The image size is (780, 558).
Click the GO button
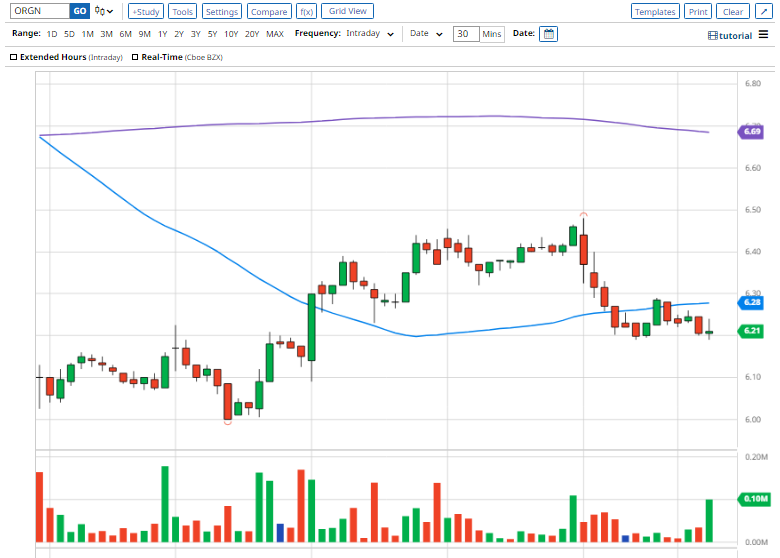(x=80, y=11)
